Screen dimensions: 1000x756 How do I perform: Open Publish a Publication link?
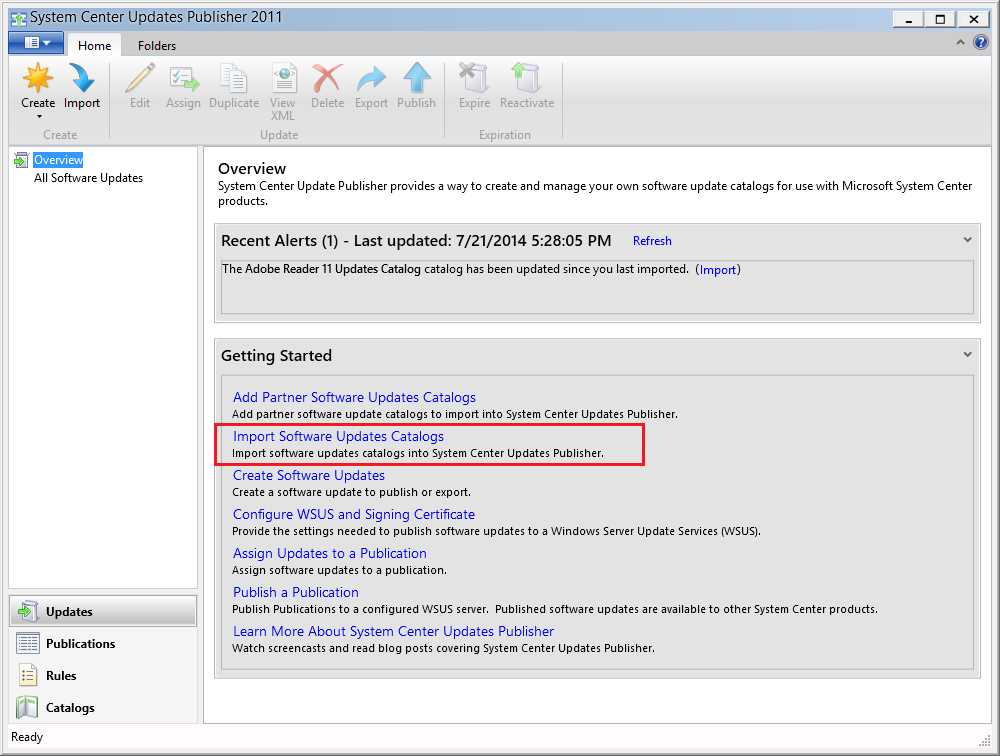(x=295, y=592)
